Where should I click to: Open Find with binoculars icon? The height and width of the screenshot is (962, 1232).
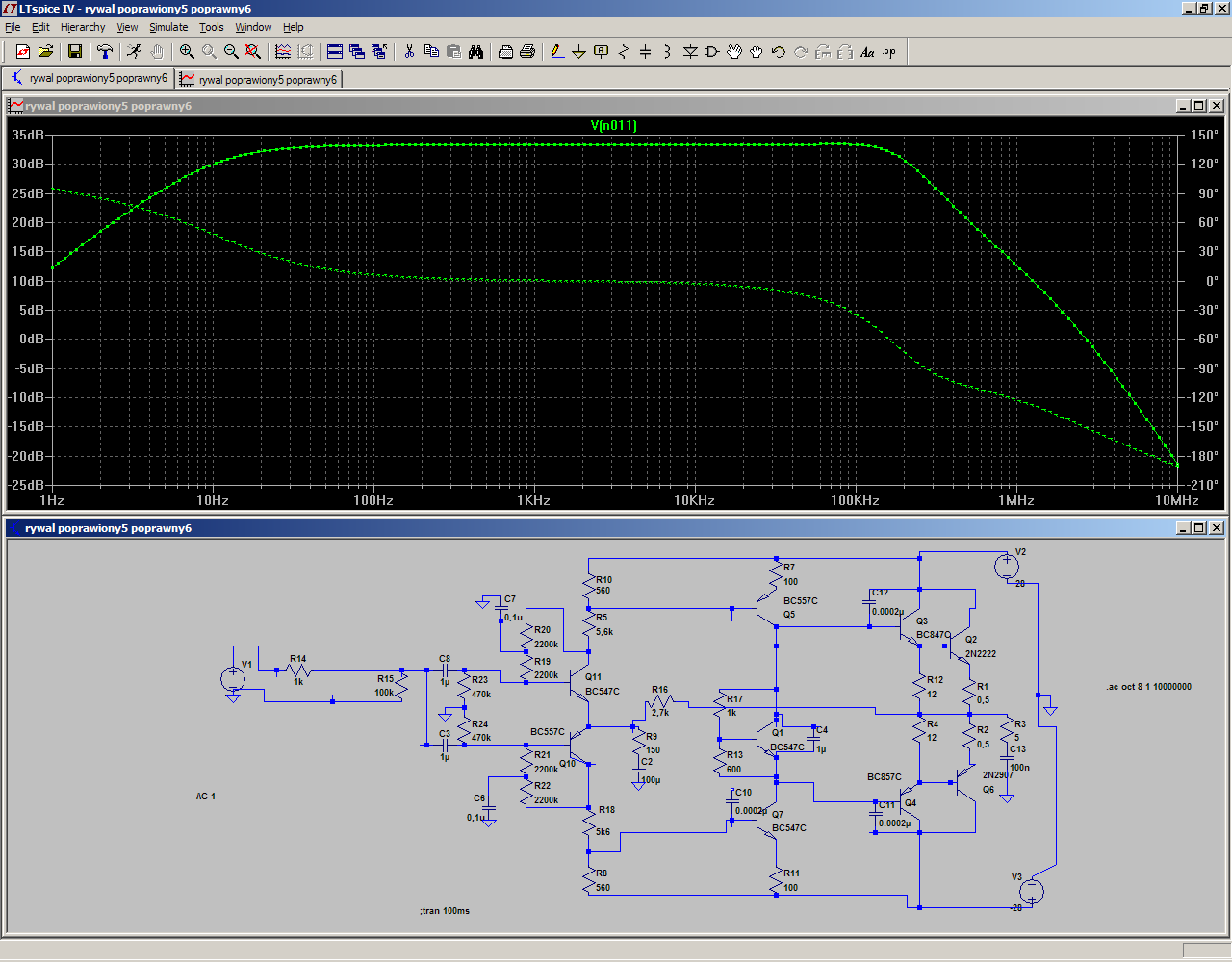click(475, 52)
